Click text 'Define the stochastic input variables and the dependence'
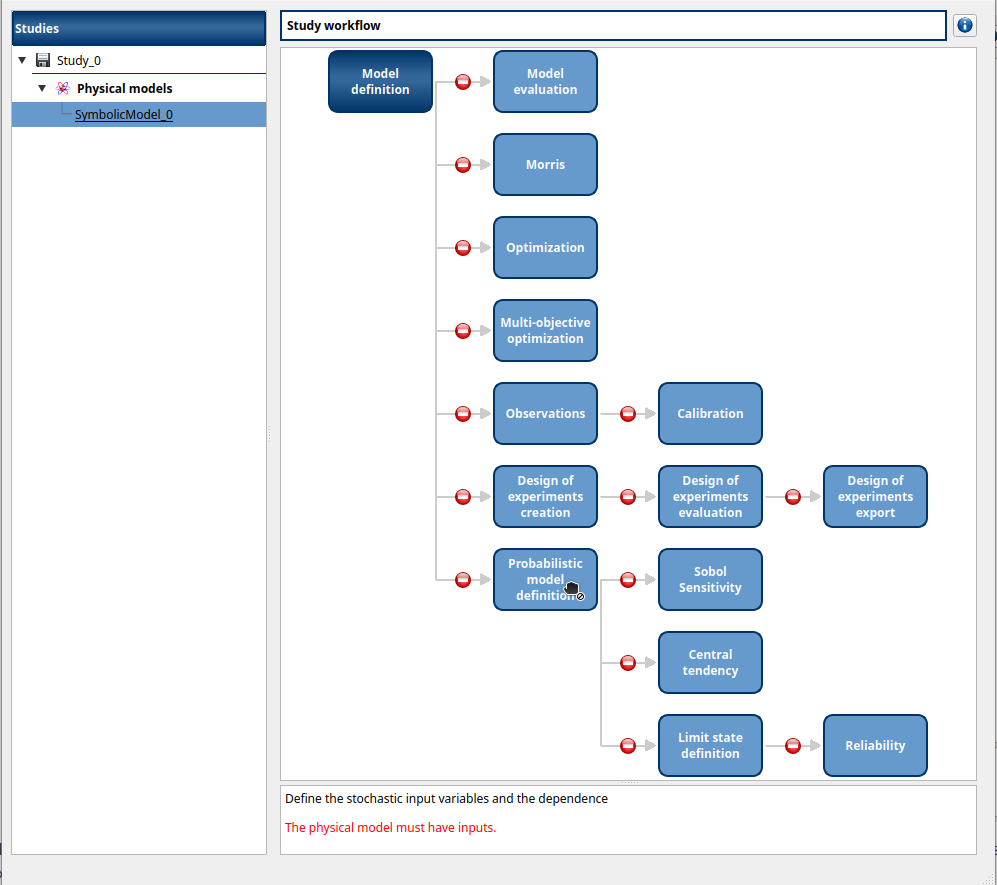Viewport: 997px width, 885px height. [446, 799]
